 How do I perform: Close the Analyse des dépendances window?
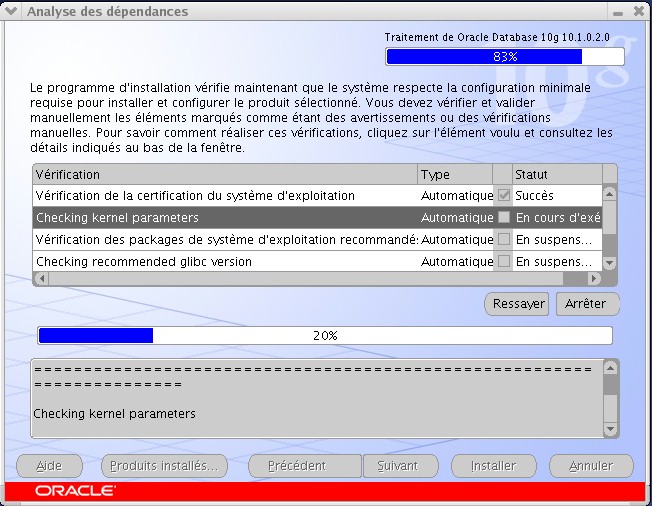(x=639, y=11)
